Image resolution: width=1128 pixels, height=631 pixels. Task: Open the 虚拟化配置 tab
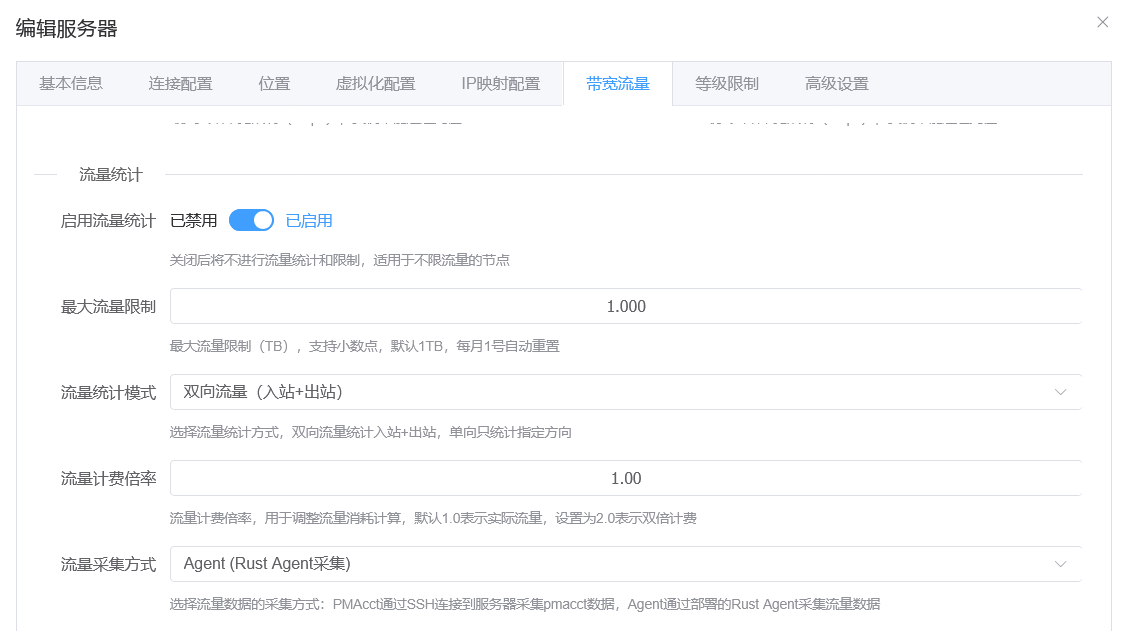point(375,84)
